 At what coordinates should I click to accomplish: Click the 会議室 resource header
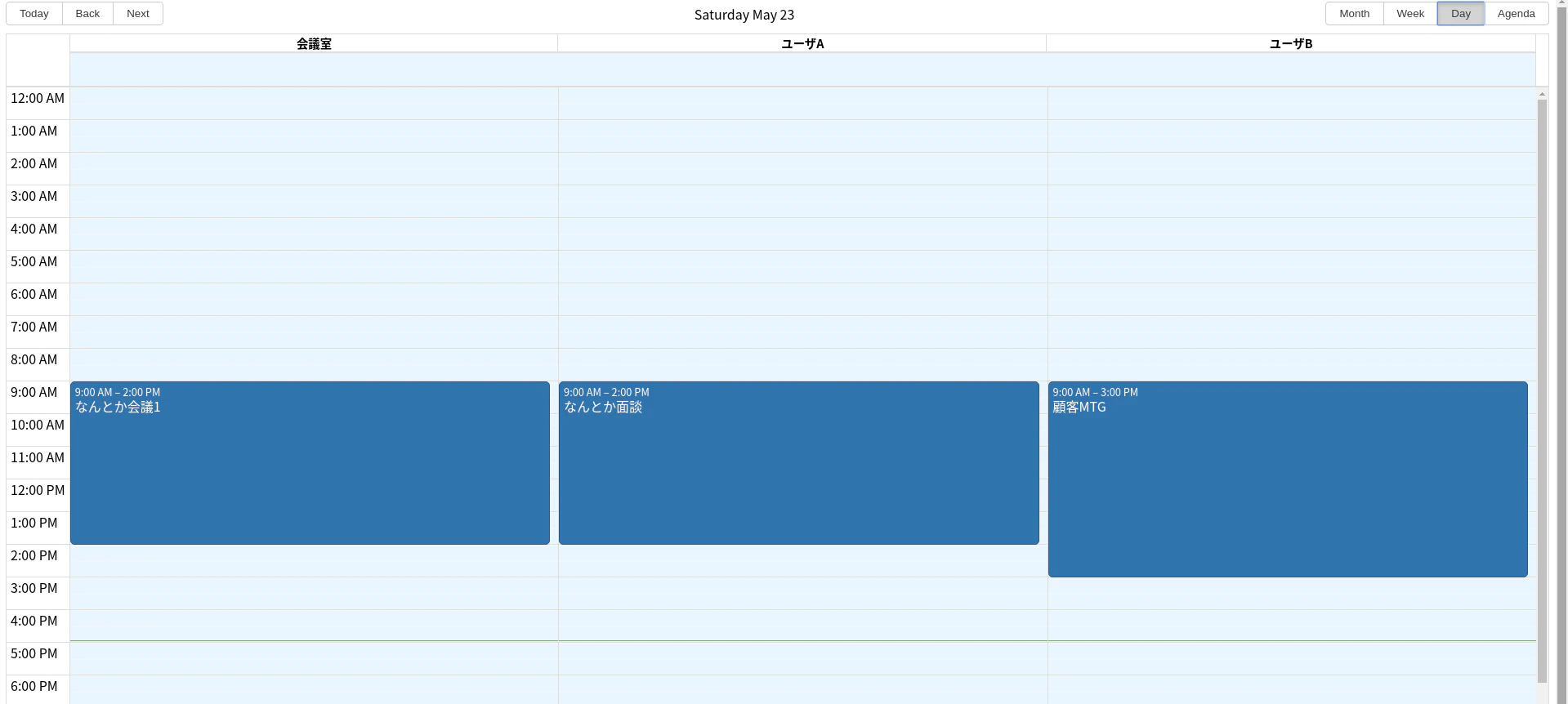click(x=314, y=44)
